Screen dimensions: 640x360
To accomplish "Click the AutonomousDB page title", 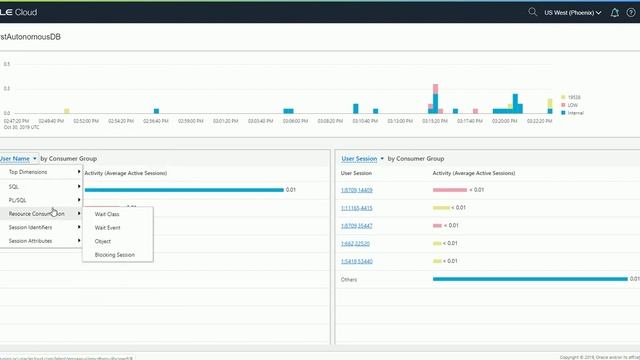I will 30,37.
